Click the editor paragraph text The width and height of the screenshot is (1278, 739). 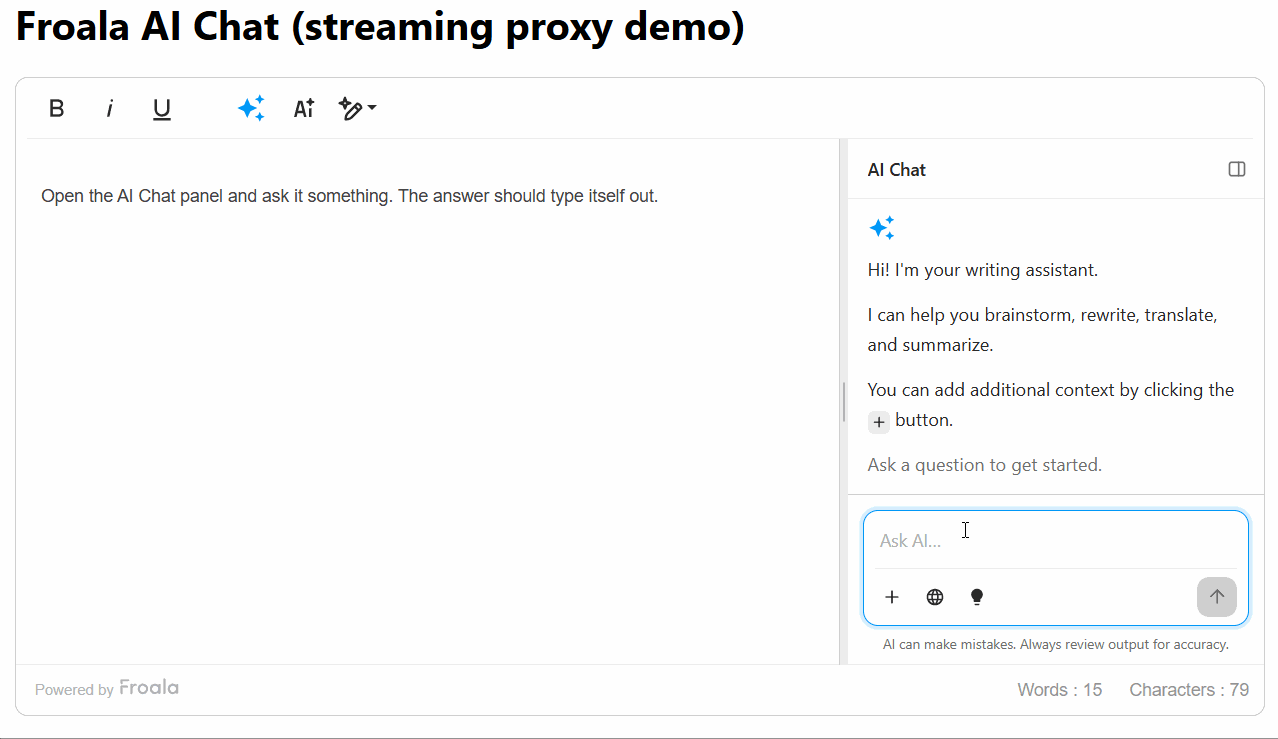pyautogui.click(x=350, y=196)
